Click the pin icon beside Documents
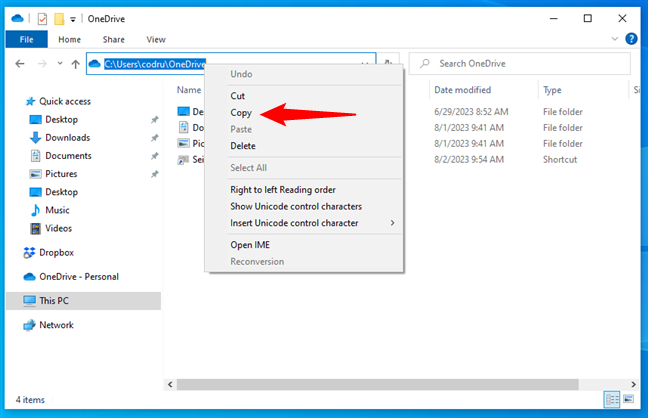 [155, 156]
